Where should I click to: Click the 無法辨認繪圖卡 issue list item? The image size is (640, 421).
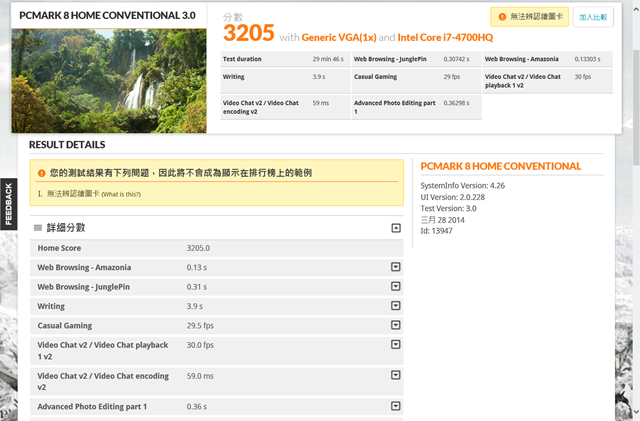point(73,194)
